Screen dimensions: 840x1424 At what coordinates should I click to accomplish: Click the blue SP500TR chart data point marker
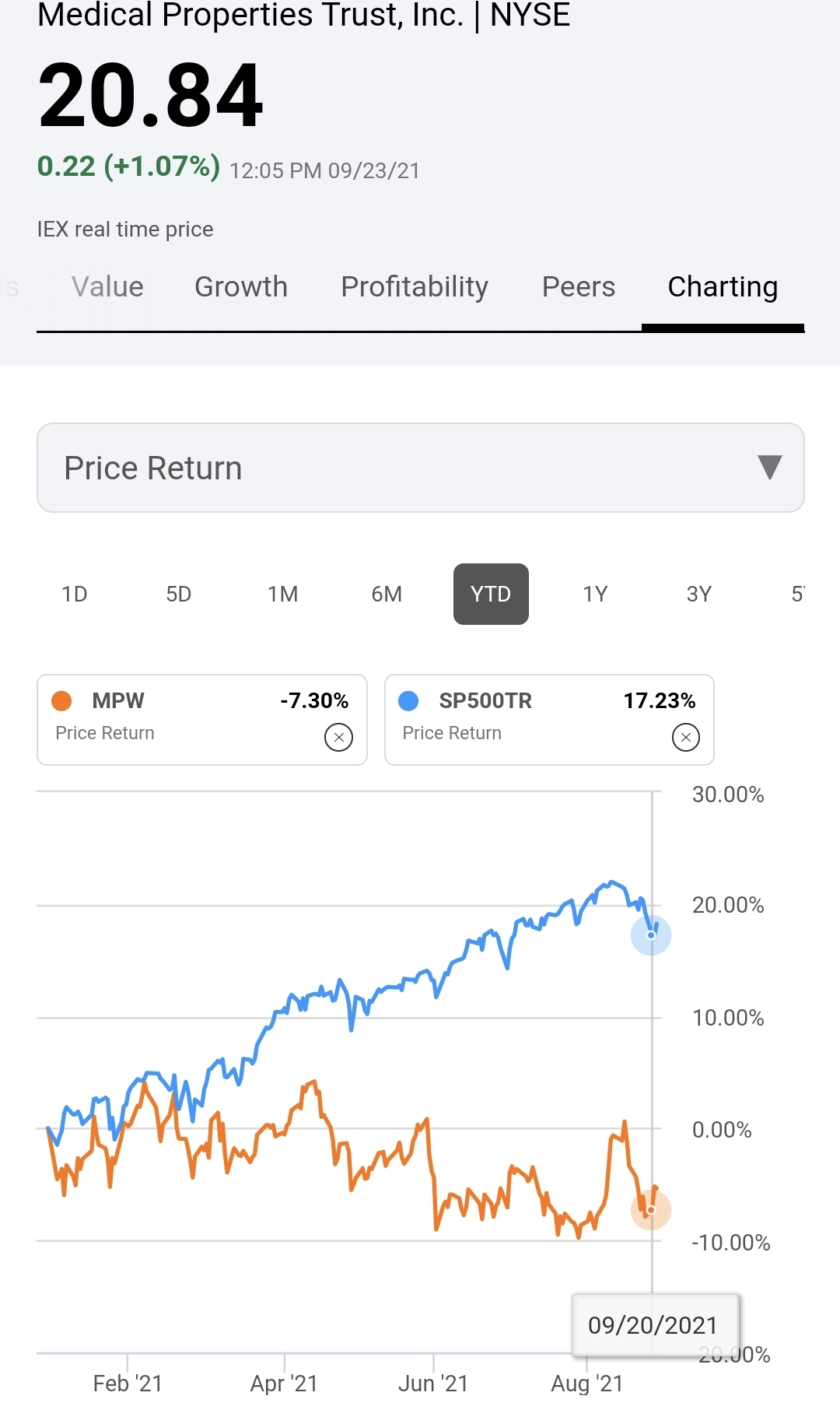[x=651, y=935]
